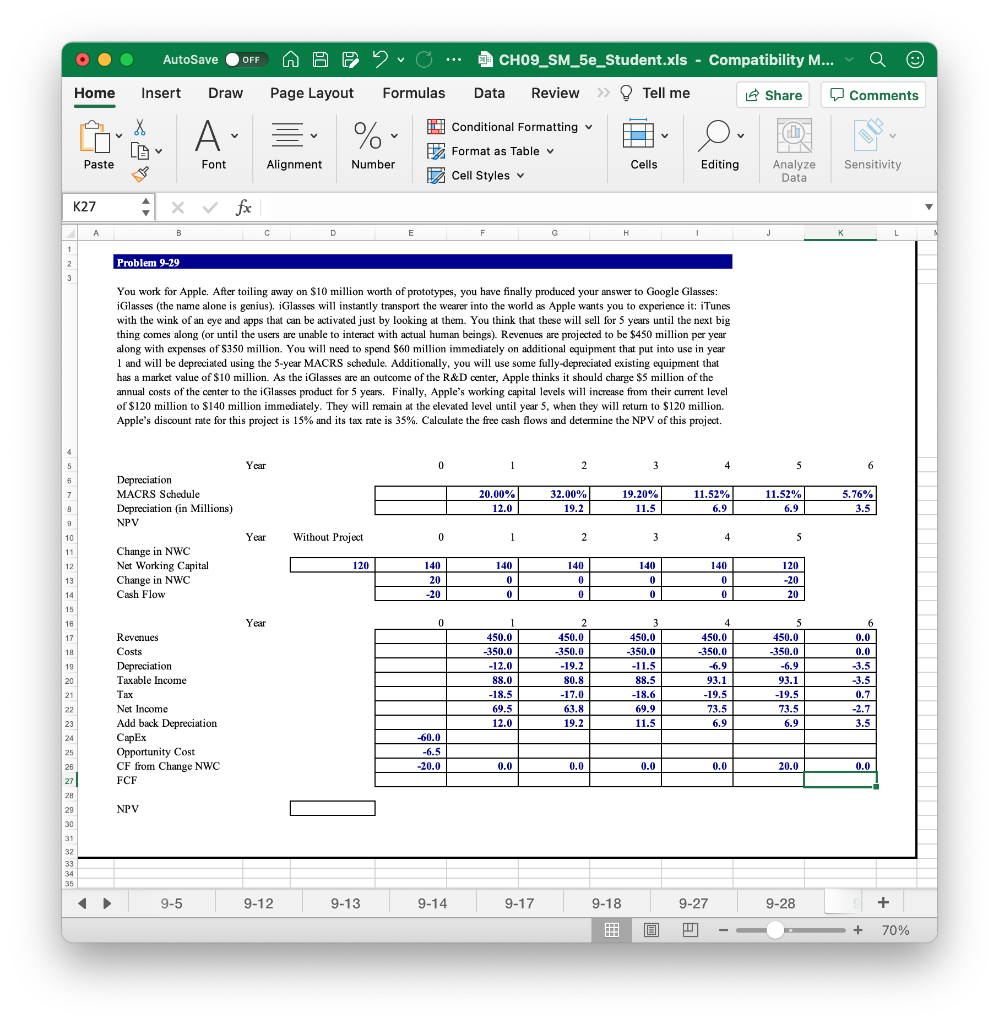Click the Undo arrow icon
The height and width of the screenshot is (1024, 999).
380,59
